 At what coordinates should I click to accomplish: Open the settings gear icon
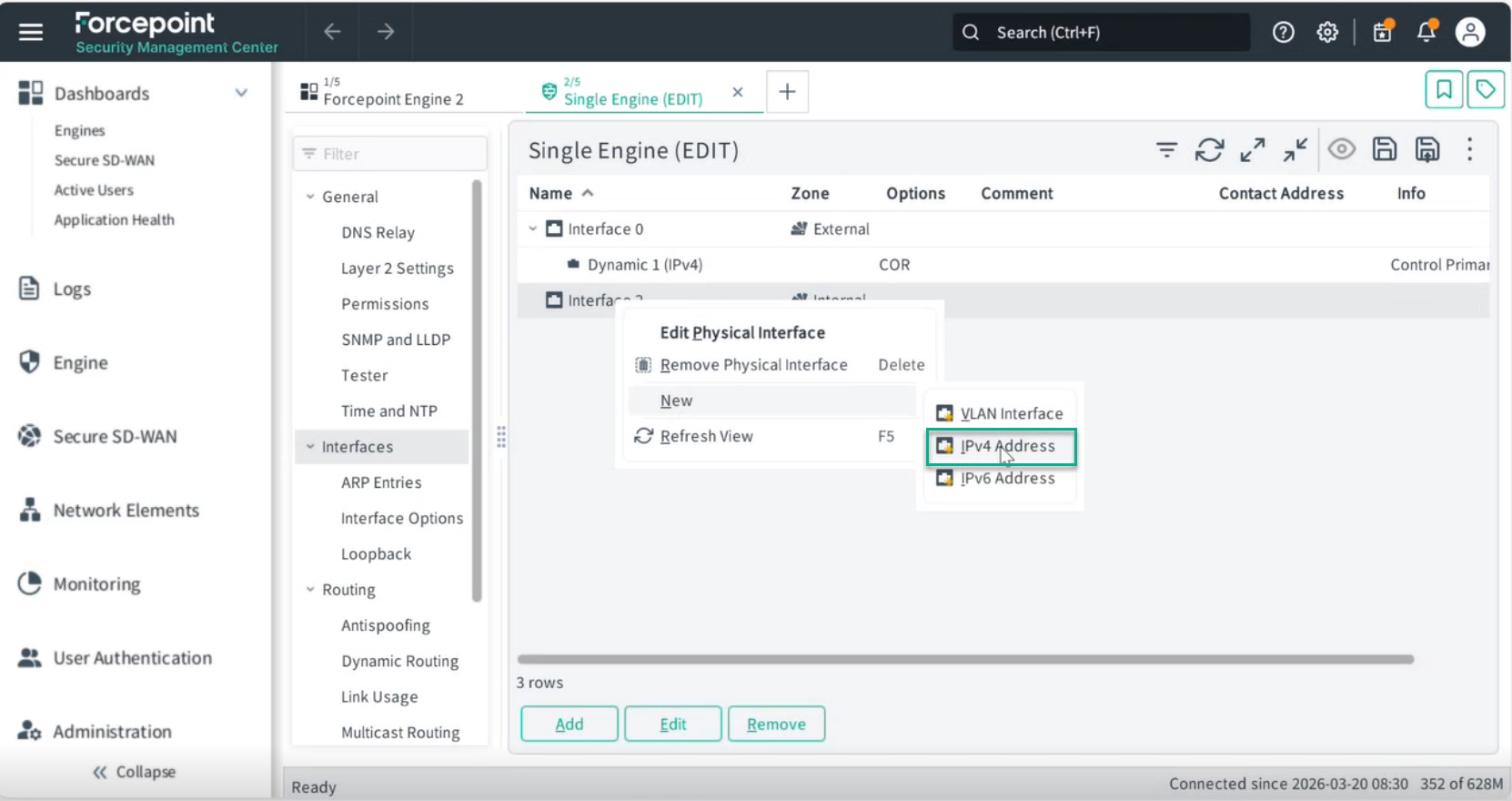point(1327,33)
